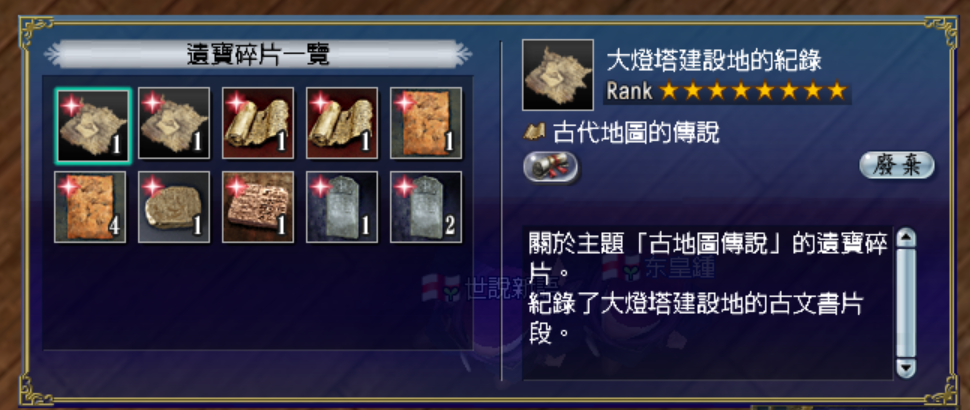This screenshot has height=410, width=970.
Task: Select the gravestone fragment with quantity 2
Action: [x=426, y=207]
